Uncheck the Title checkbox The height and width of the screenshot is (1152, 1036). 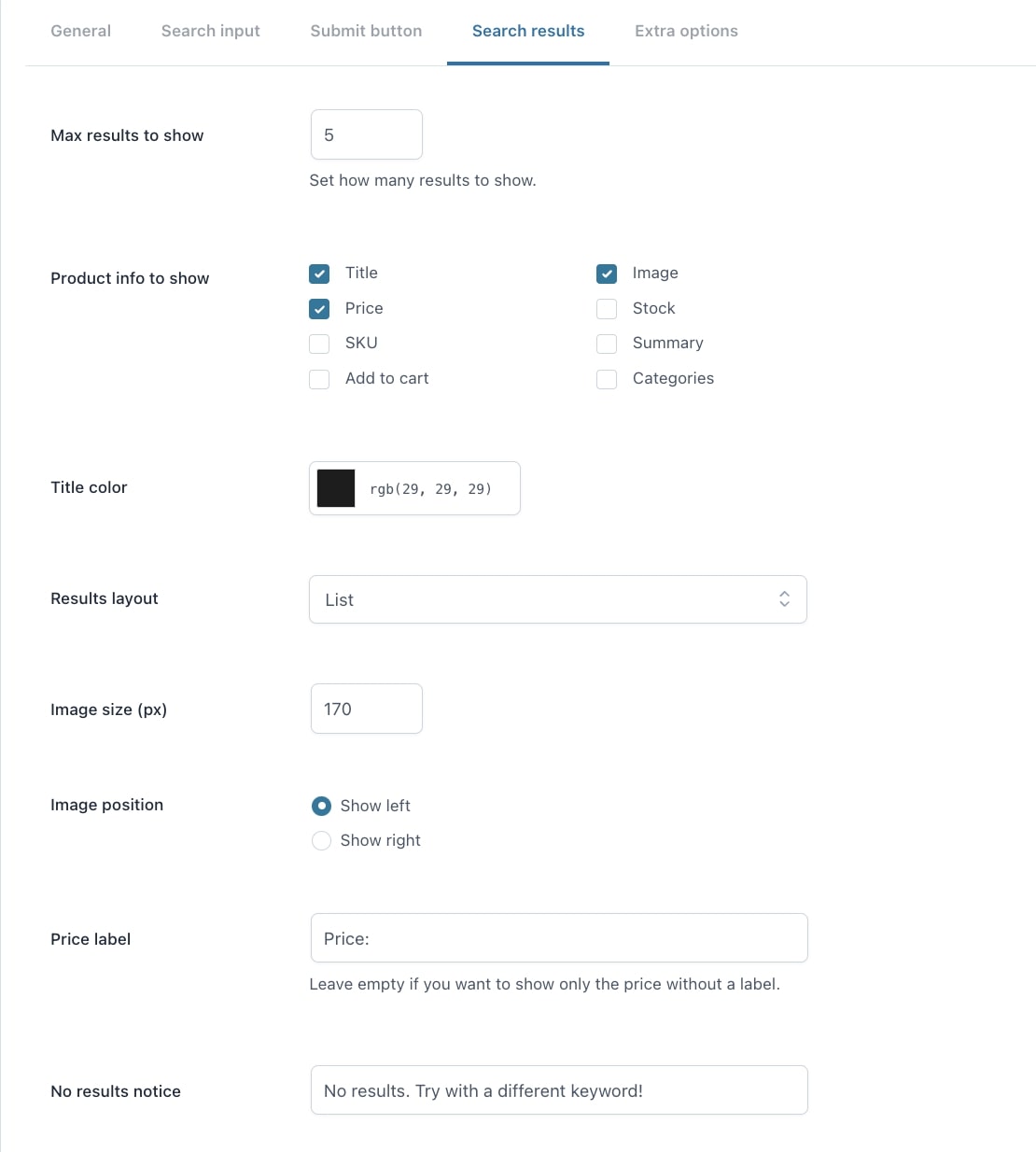coord(319,274)
